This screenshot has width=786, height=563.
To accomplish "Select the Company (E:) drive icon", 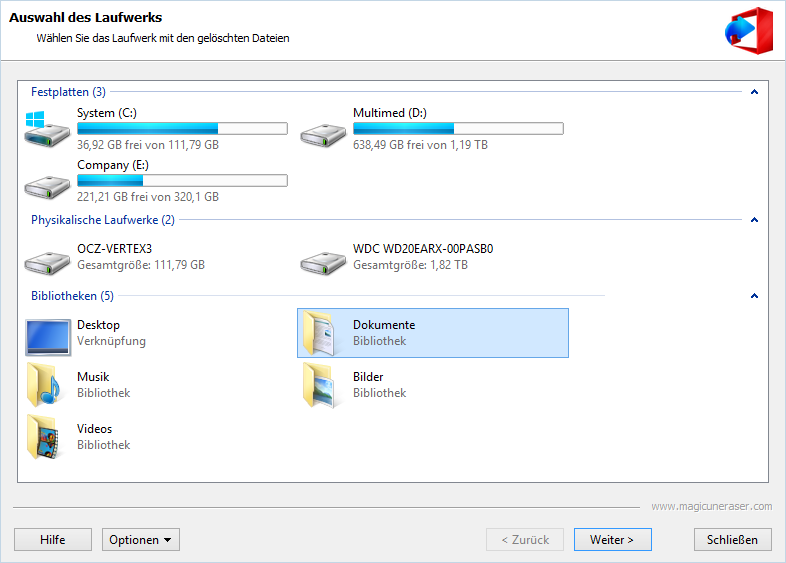I will pos(47,186).
